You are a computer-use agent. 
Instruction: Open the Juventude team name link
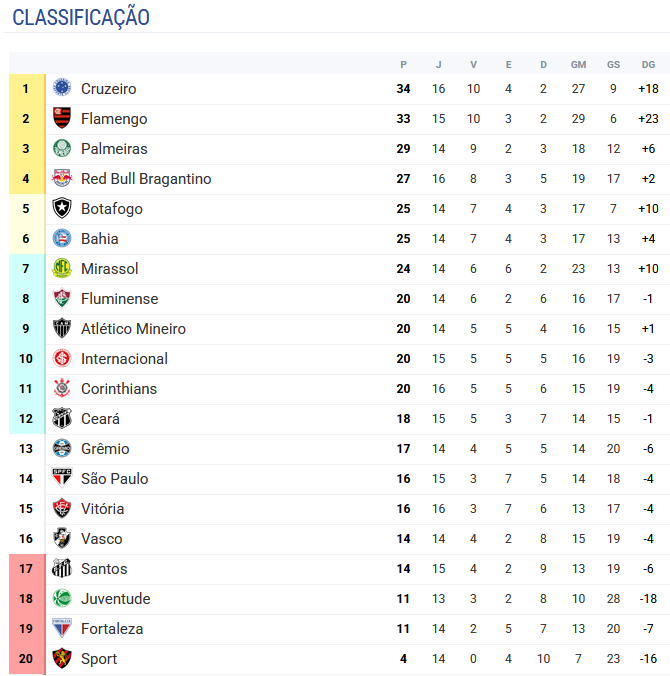tap(116, 599)
